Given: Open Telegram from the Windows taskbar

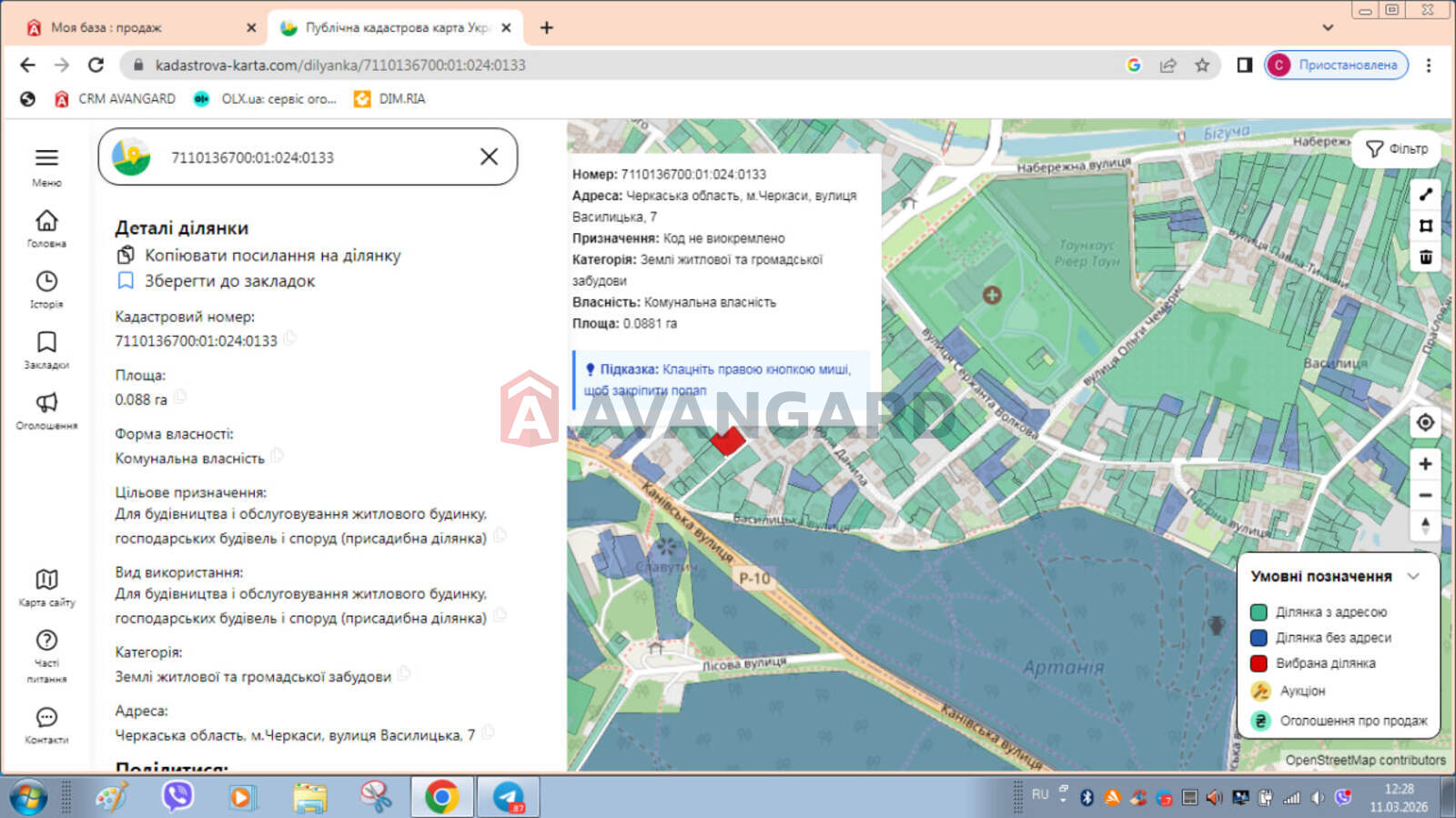Looking at the screenshot, I should (508, 797).
